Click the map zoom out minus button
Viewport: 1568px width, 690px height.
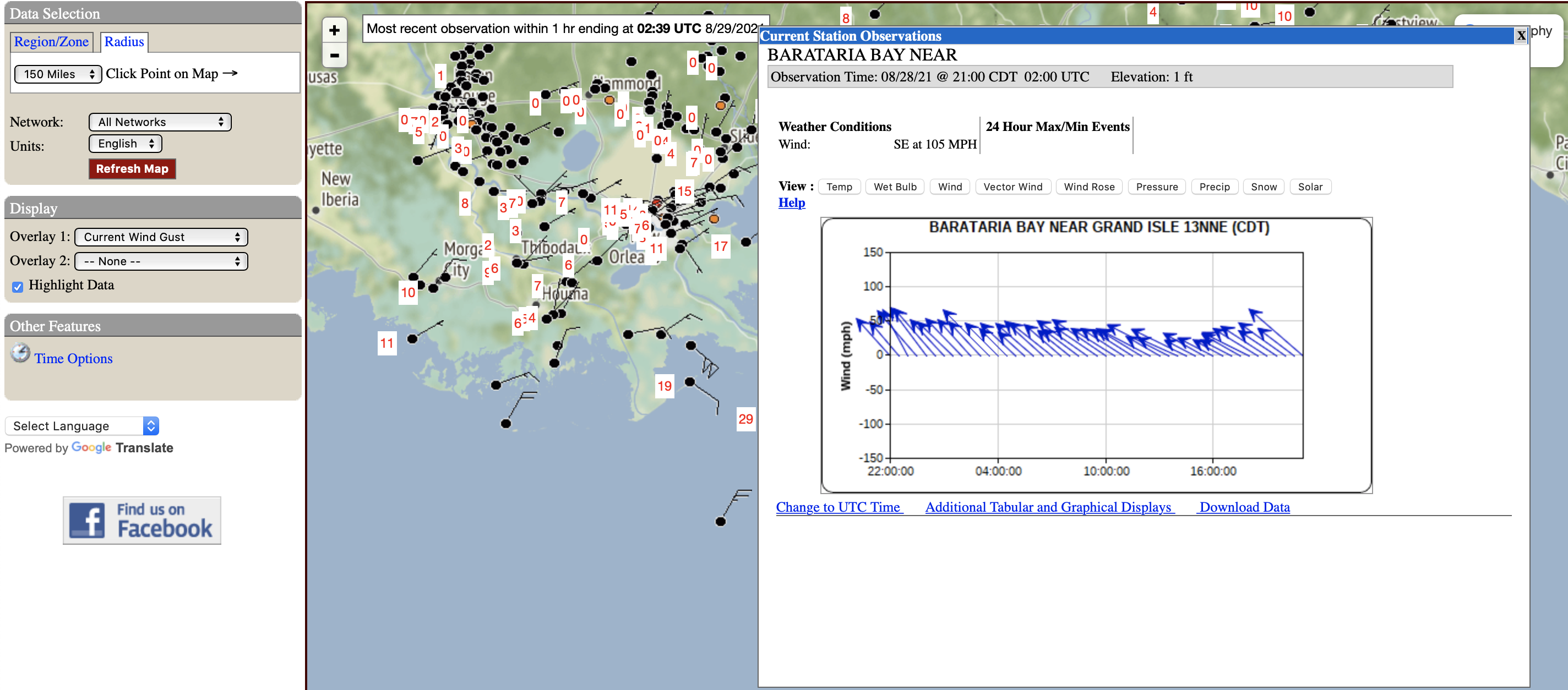pos(334,56)
